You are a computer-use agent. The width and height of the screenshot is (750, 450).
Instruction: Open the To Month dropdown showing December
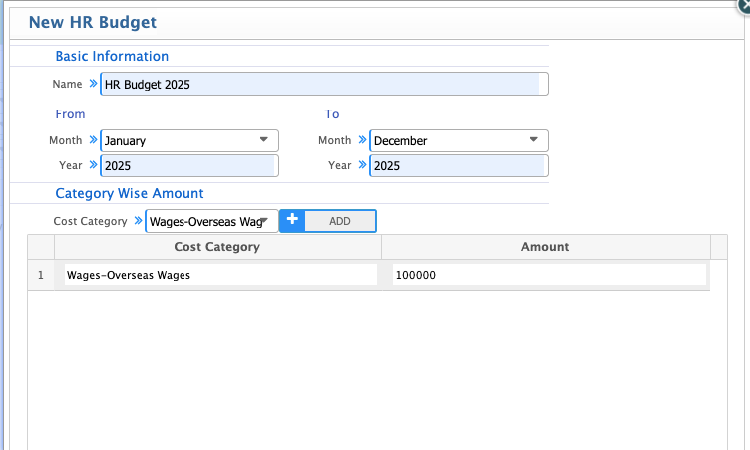459,140
